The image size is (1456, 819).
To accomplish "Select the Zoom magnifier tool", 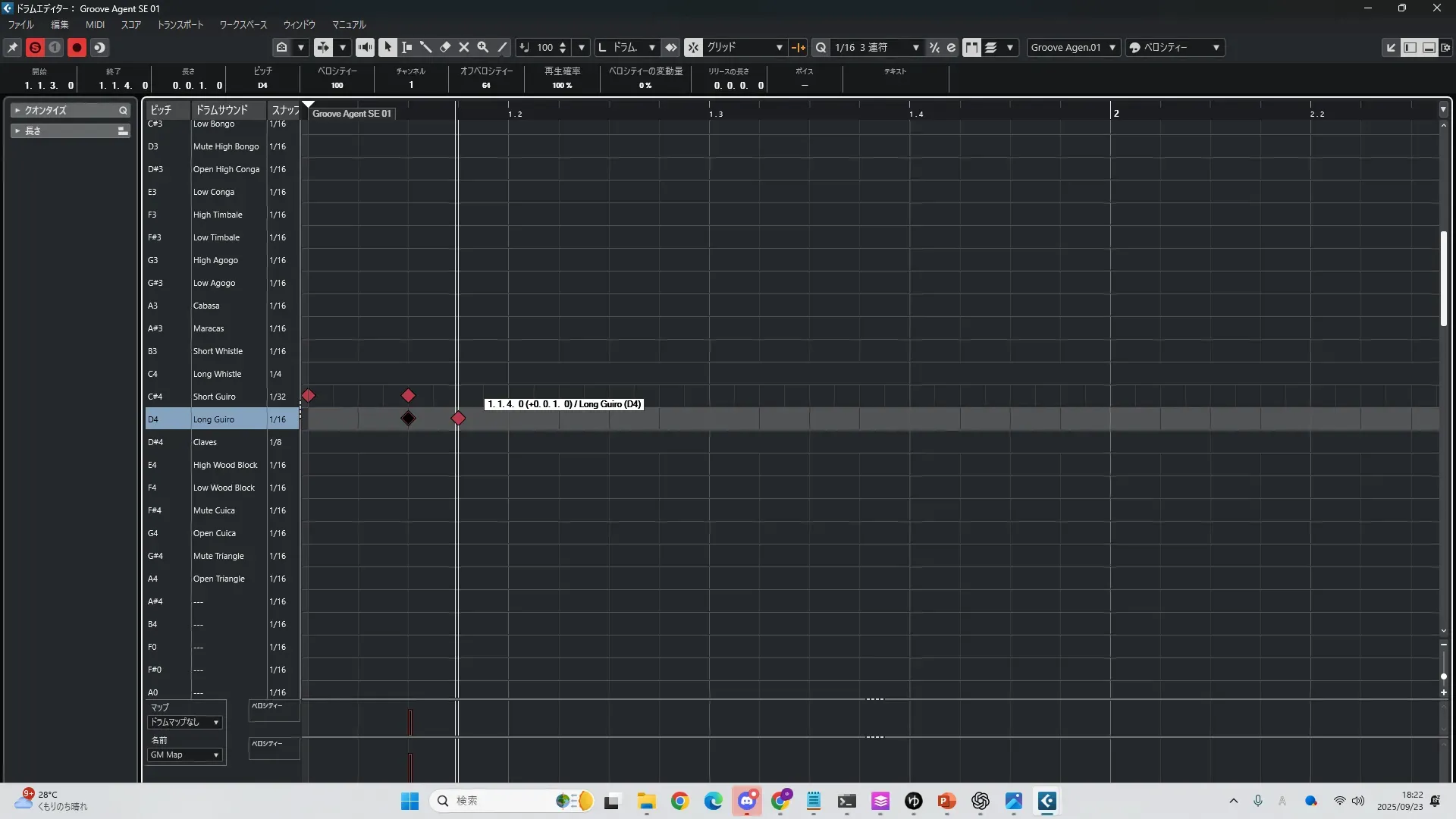I will pyautogui.click(x=482, y=47).
